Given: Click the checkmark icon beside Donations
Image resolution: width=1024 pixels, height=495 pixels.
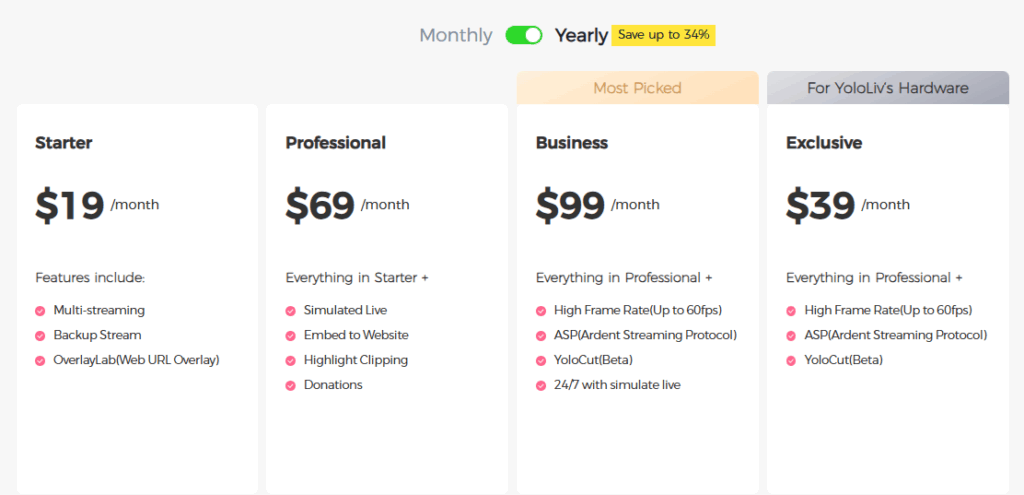Looking at the screenshot, I should tap(290, 386).
